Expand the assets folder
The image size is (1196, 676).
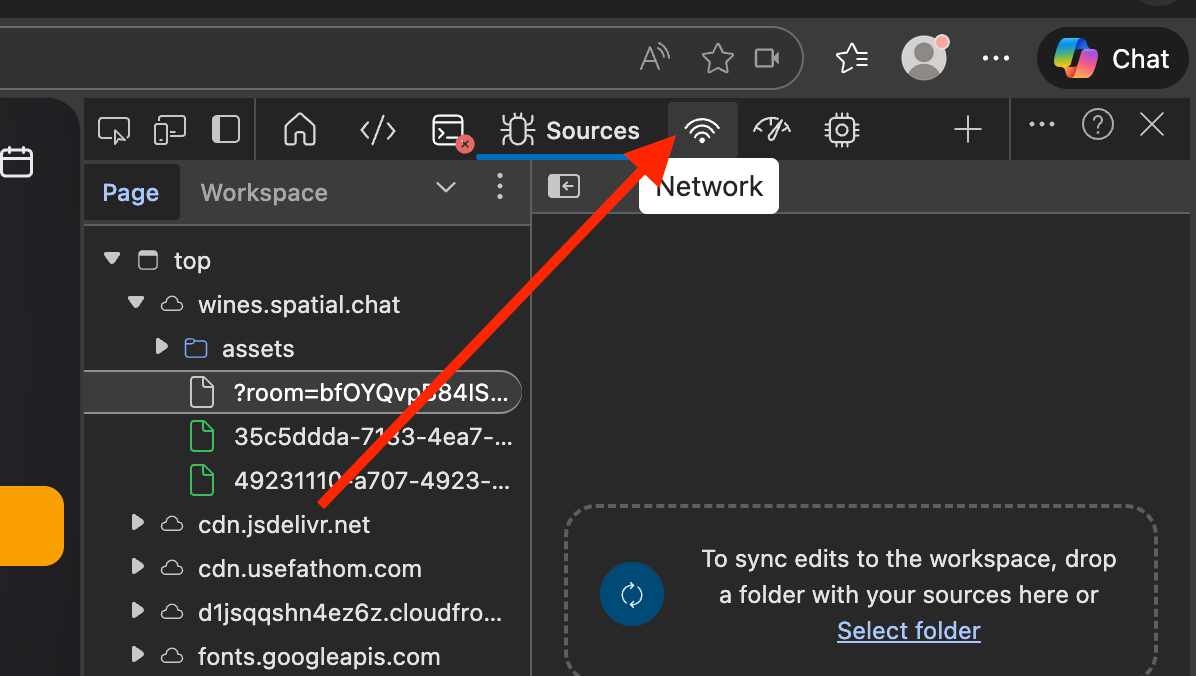click(161, 346)
